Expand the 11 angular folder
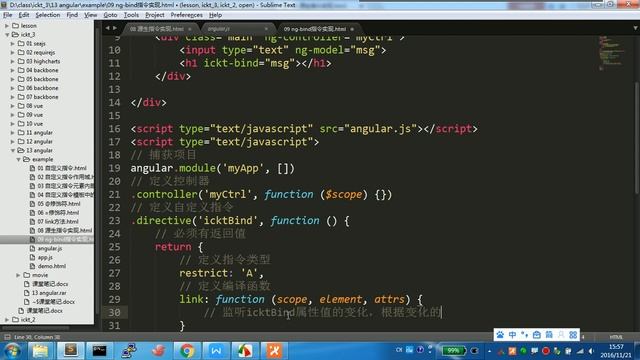640x360 pixels. (x=13, y=133)
